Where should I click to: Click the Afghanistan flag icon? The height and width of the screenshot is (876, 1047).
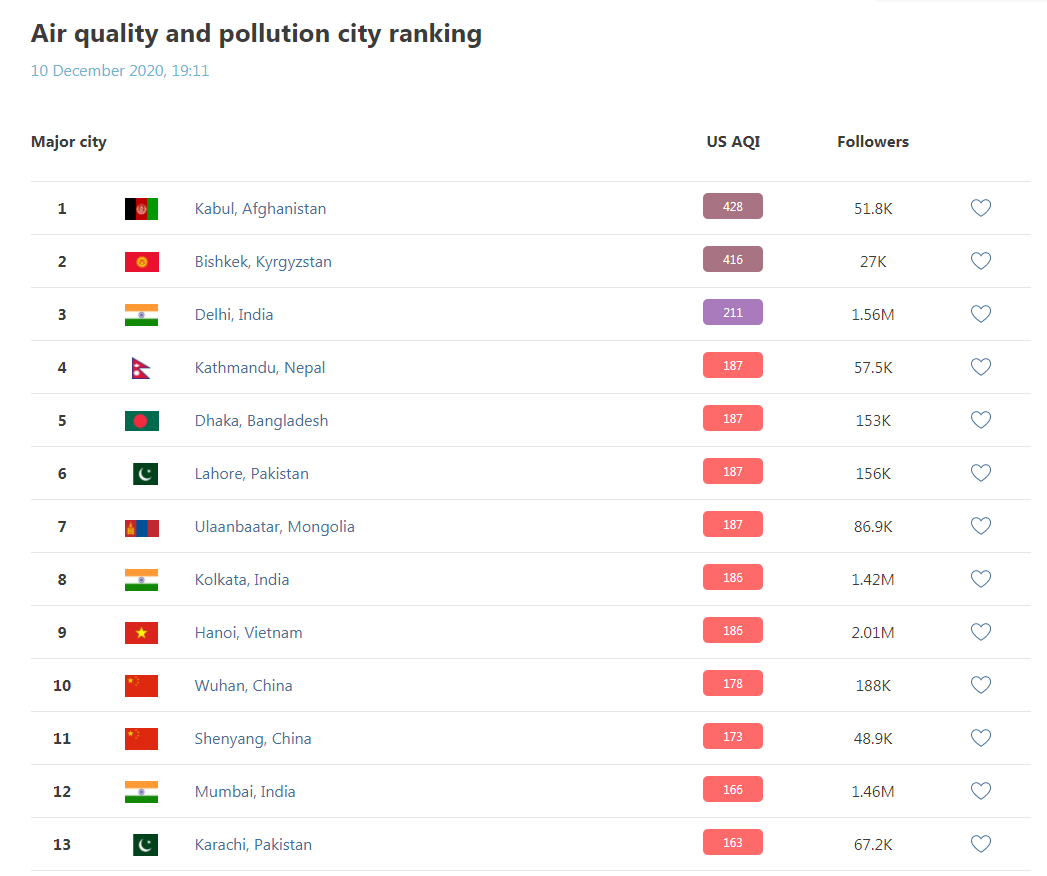click(x=142, y=209)
